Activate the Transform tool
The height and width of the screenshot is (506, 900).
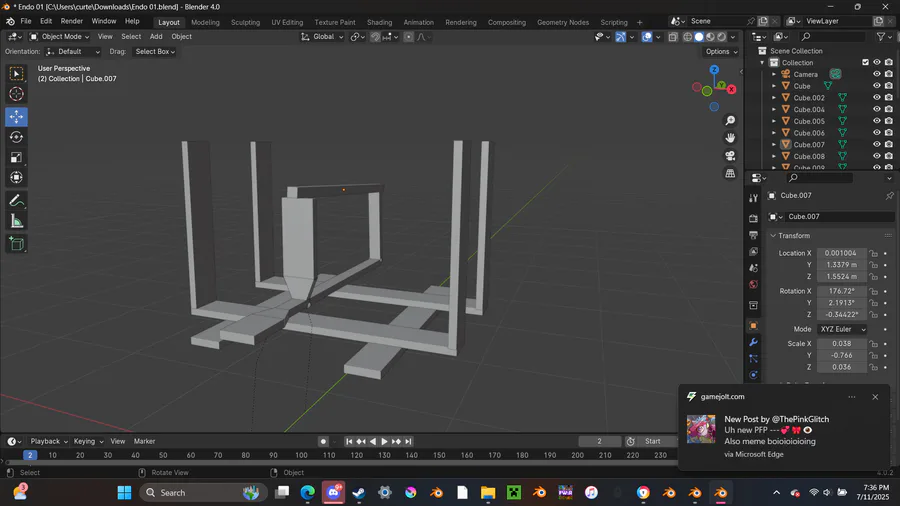16,177
